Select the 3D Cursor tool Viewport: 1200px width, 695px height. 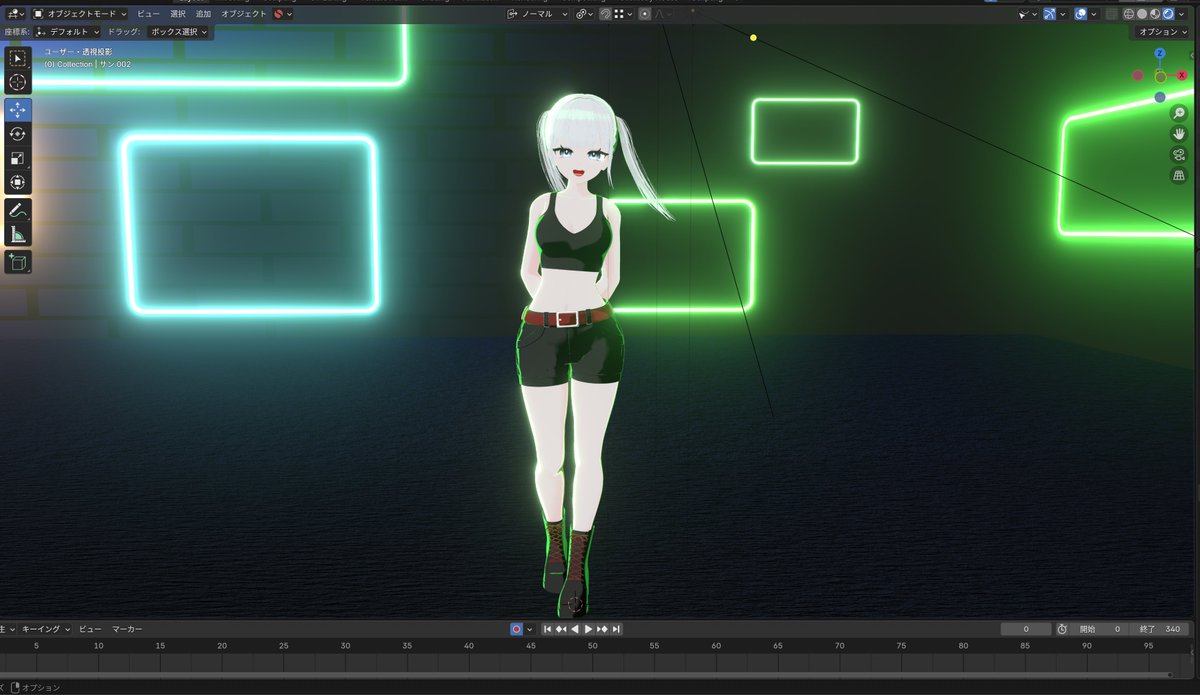coord(17,82)
